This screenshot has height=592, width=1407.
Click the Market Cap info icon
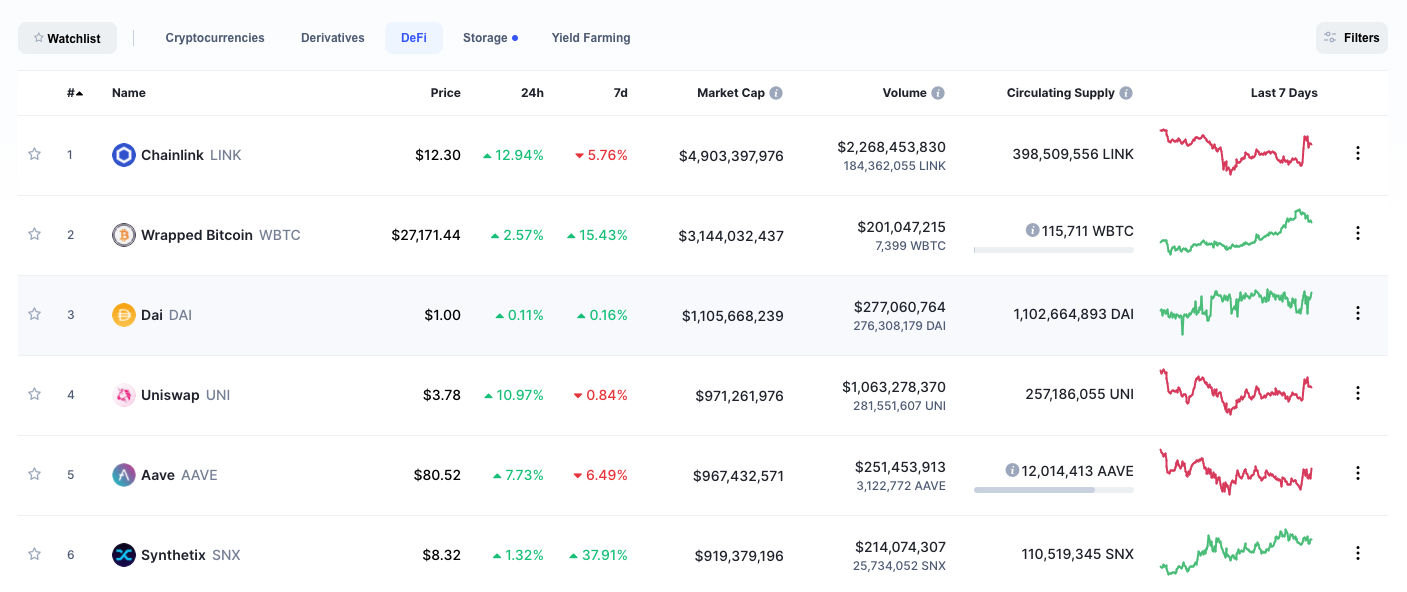coord(776,93)
